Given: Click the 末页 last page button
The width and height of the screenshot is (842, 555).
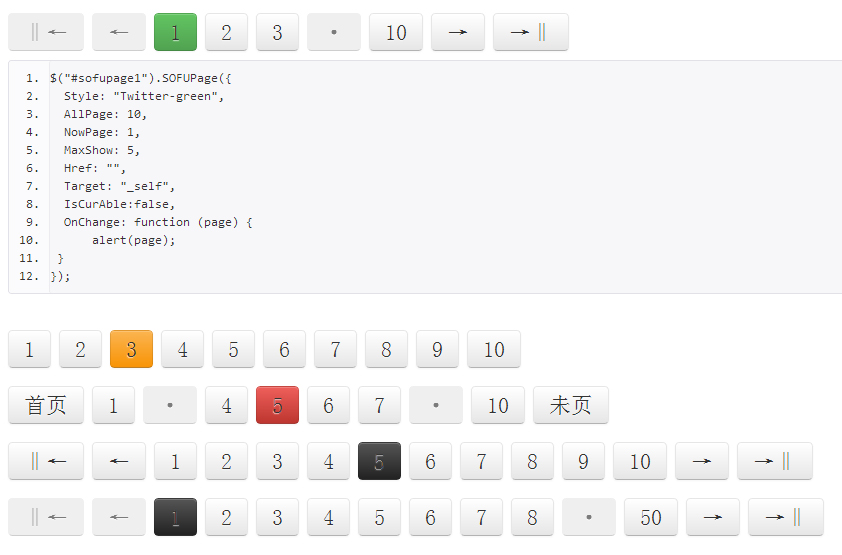Looking at the screenshot, I should click(x=570, y=405).
